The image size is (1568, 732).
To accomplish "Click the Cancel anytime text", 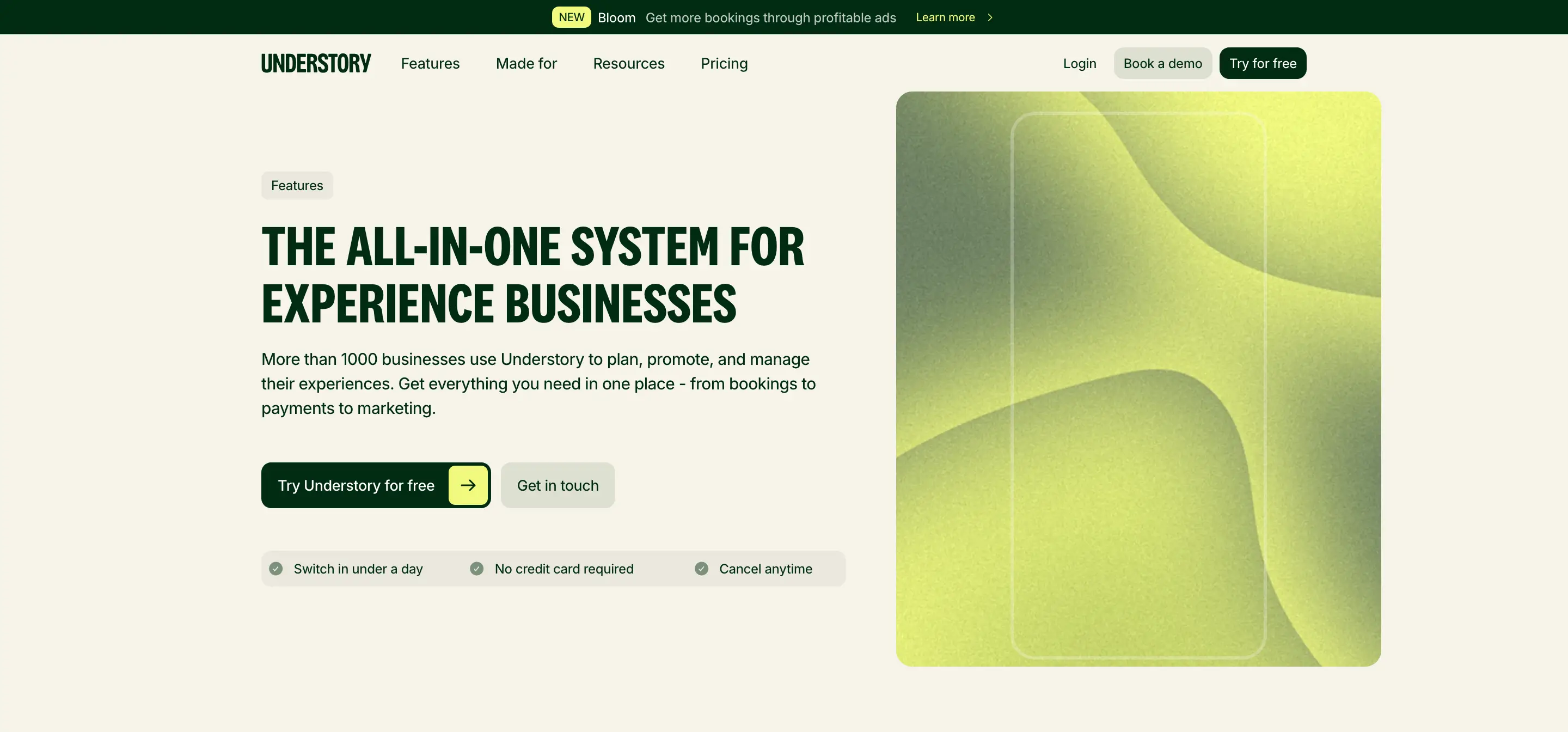I will pos(765,569).
